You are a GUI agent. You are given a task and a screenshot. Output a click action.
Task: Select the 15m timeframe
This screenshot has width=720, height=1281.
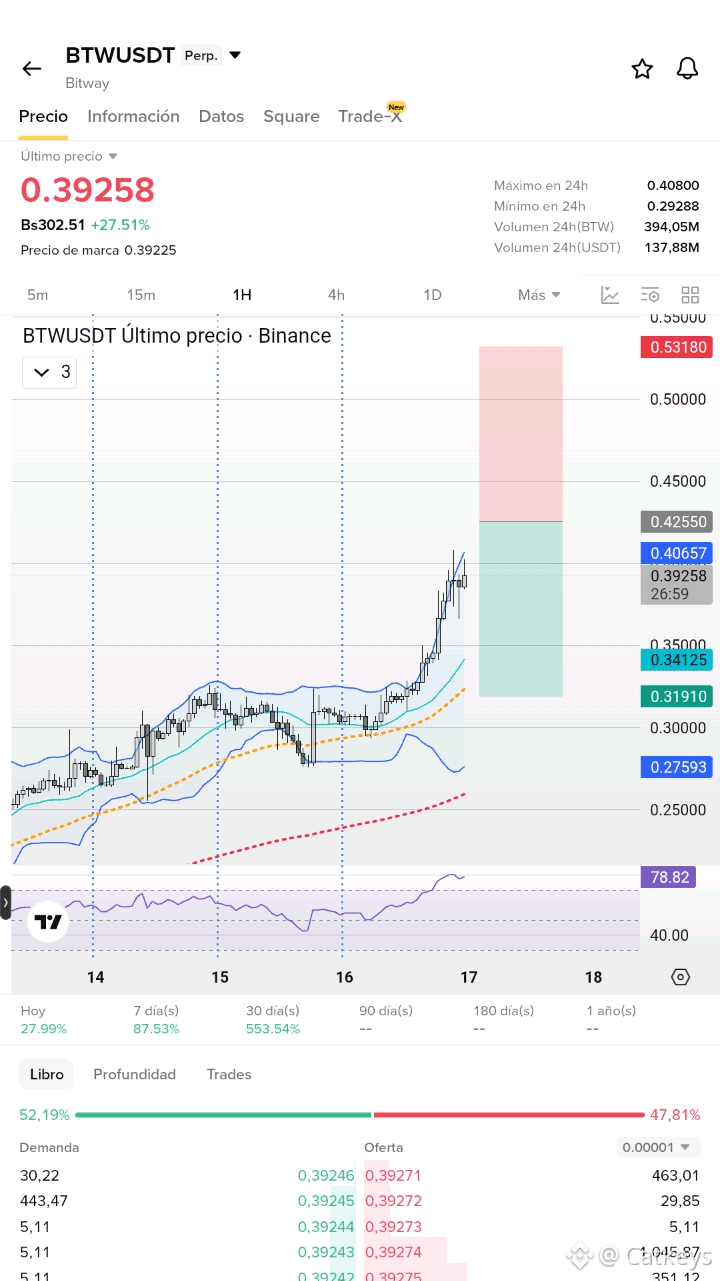click(x=141, y=295)
